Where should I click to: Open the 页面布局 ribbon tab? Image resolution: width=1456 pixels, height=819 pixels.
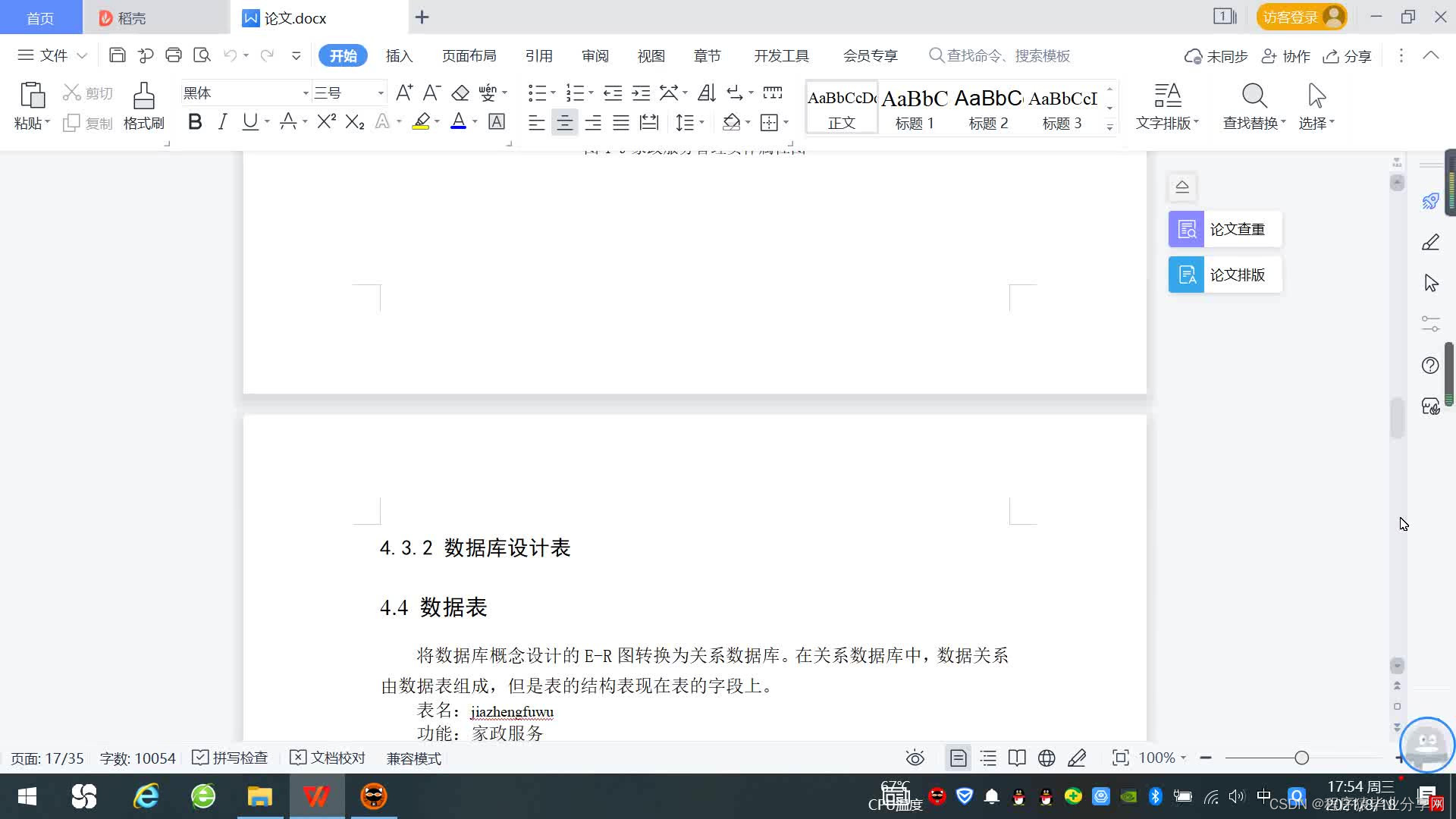pos(469,55)
